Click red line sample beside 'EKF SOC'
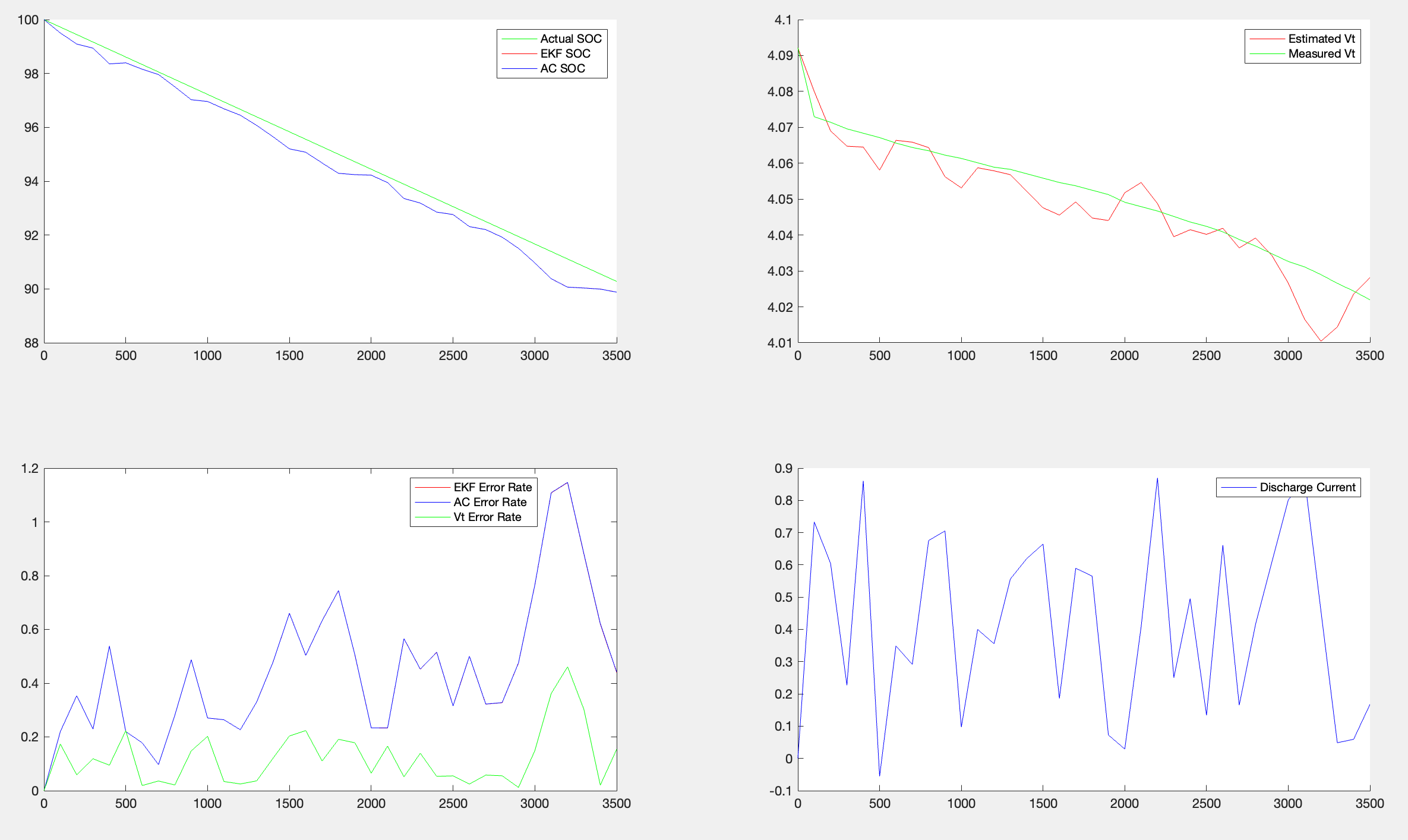Screen dimensions: 1408x840 pyautogui.click(x=519, y=53)
